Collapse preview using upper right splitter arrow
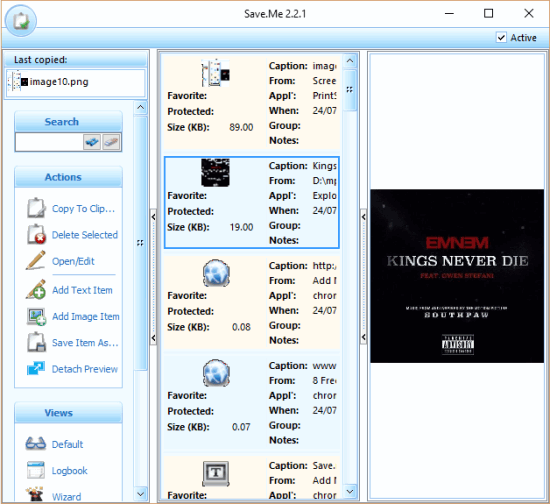The height and width of the screenshot is (504, 550). tap(363, 217)
